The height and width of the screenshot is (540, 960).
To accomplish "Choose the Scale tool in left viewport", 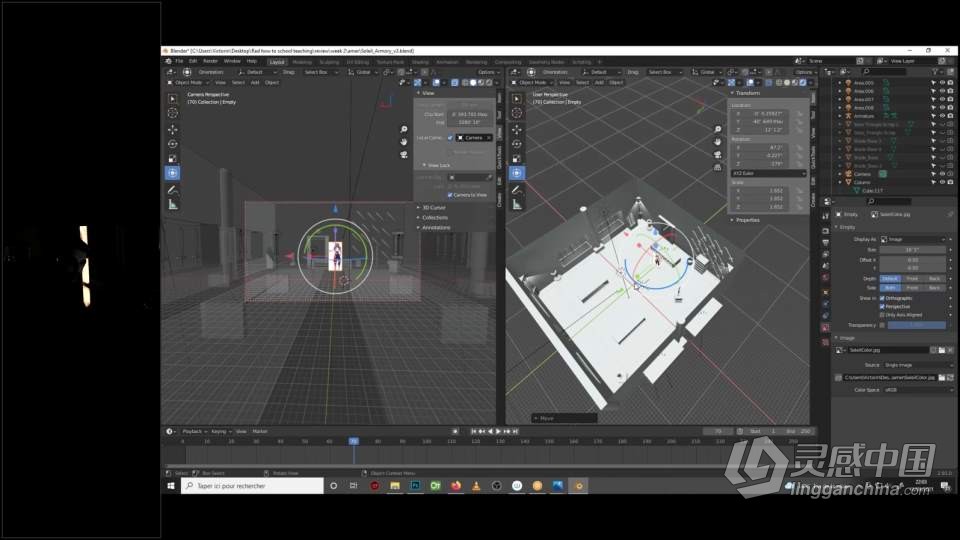I will [x=173, y=159].
